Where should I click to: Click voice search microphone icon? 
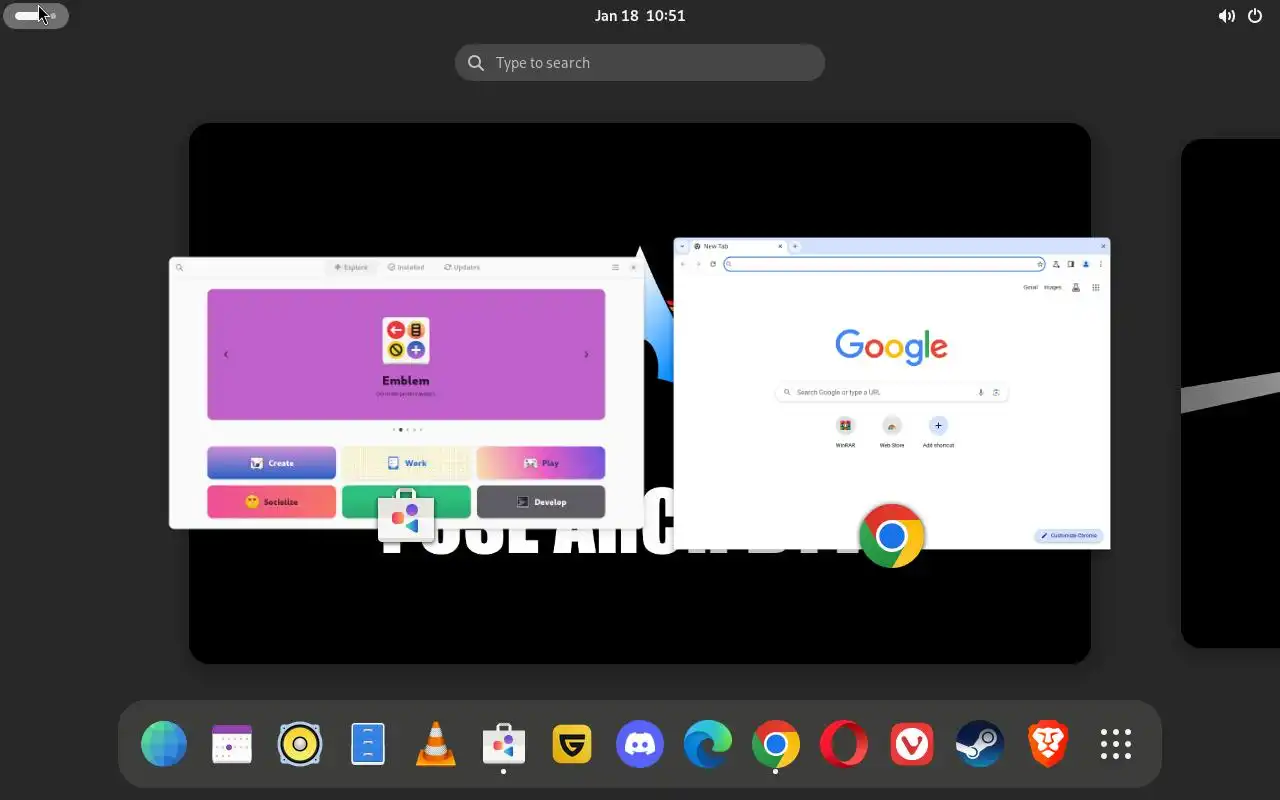click(981, 392)
